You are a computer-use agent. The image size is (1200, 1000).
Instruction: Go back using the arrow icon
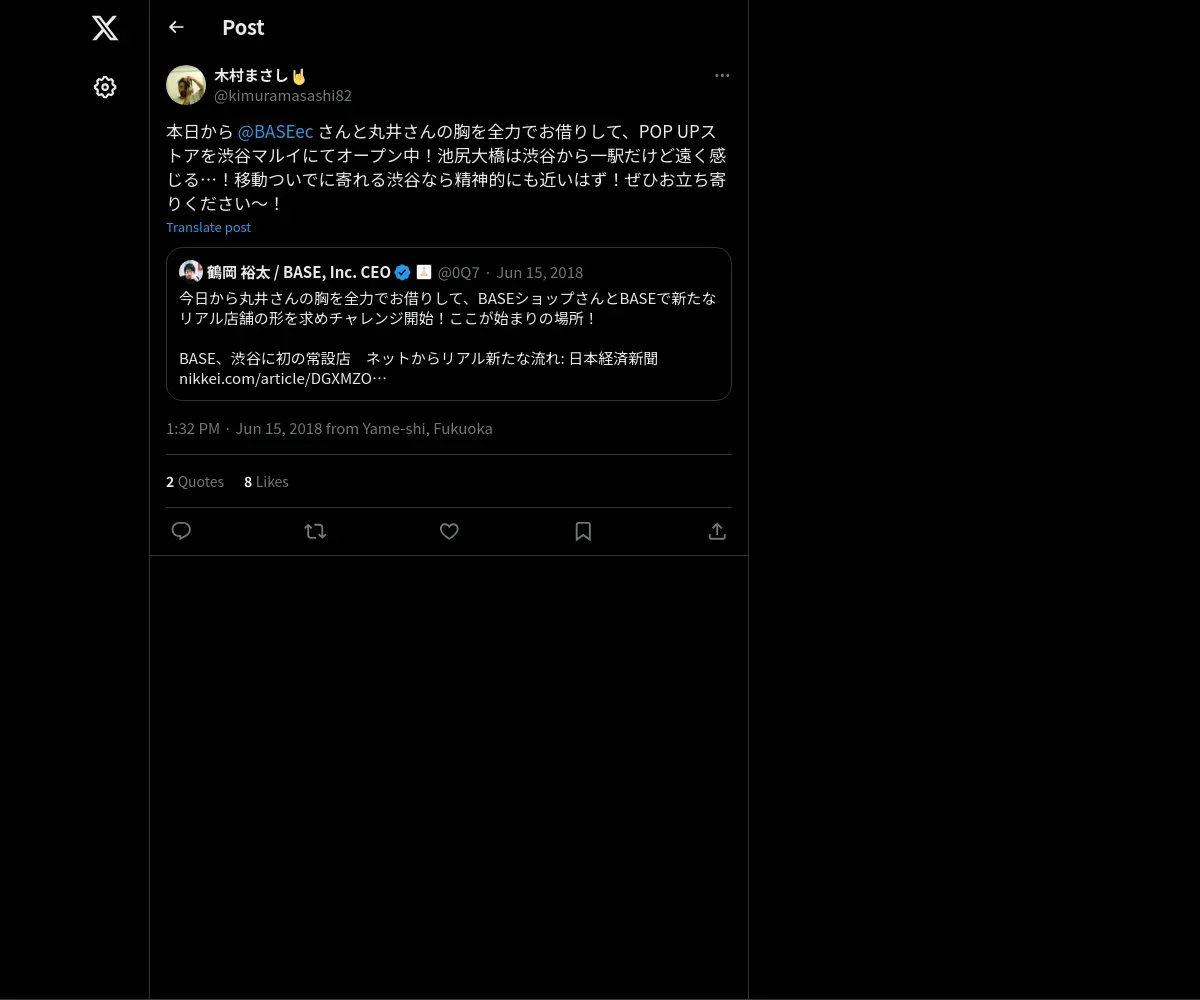tap(176, 27)
